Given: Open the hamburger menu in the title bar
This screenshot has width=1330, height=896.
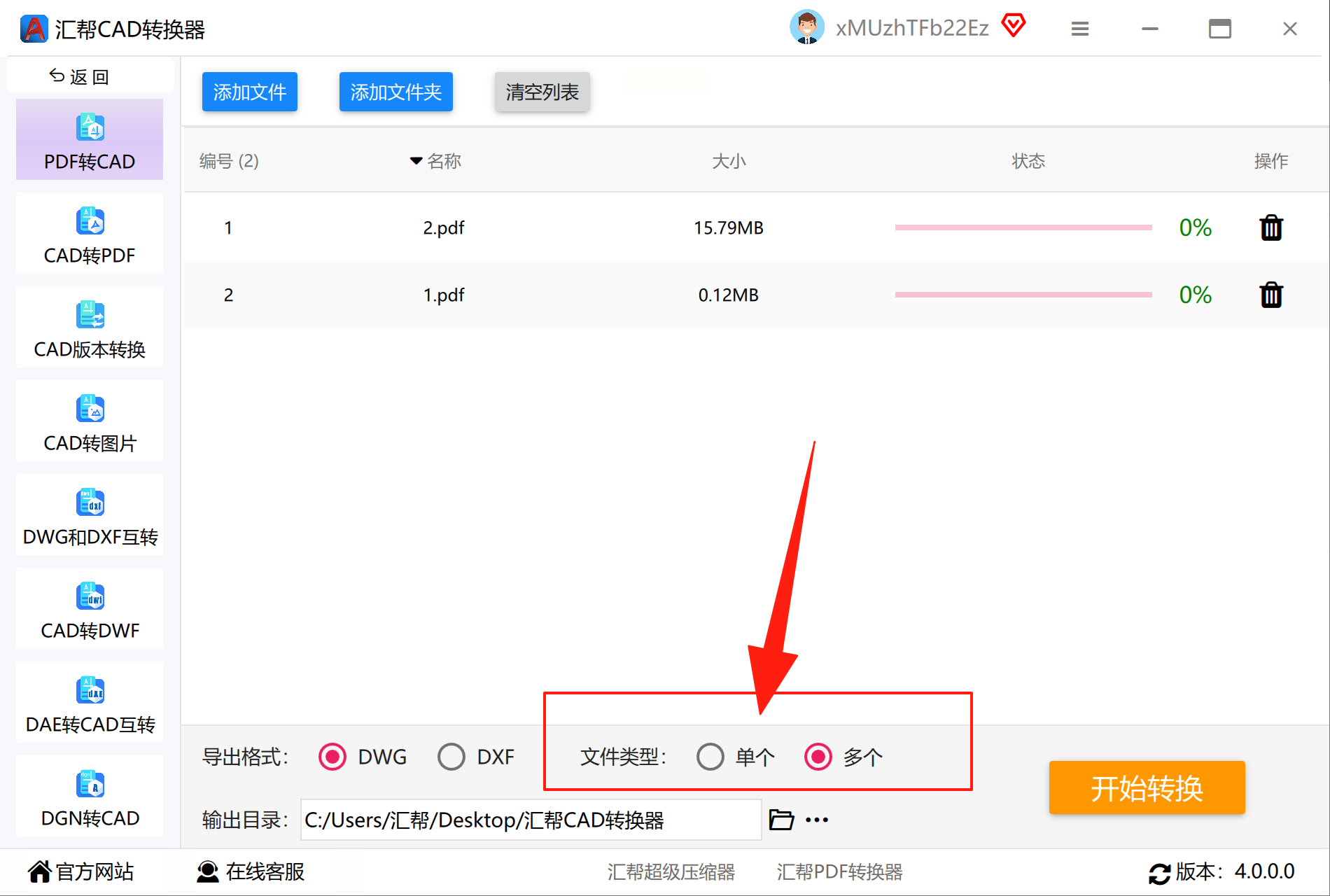Looking at the screenshot, I should [1080, 29].
